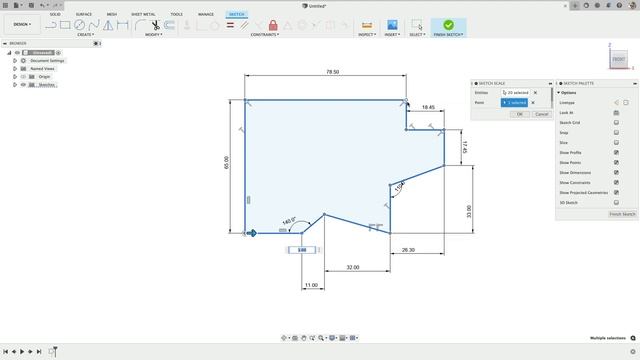
Task: Uncheck the Show Profile checkbox
Action: [616, 152]
